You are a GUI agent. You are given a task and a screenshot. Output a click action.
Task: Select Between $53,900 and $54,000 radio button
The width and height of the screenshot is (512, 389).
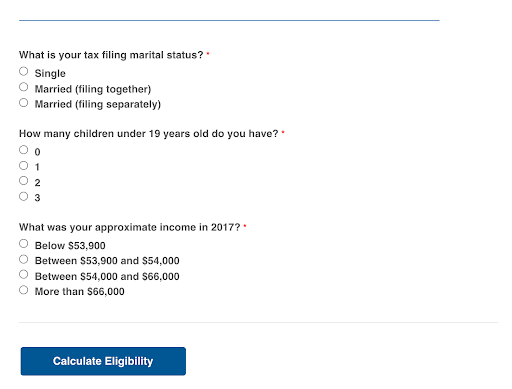23,259
